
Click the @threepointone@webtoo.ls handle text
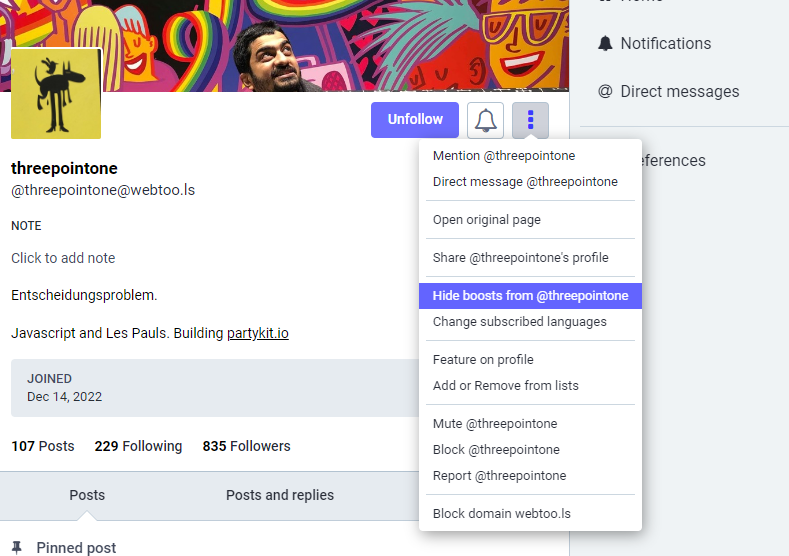[x=103, y=190]
